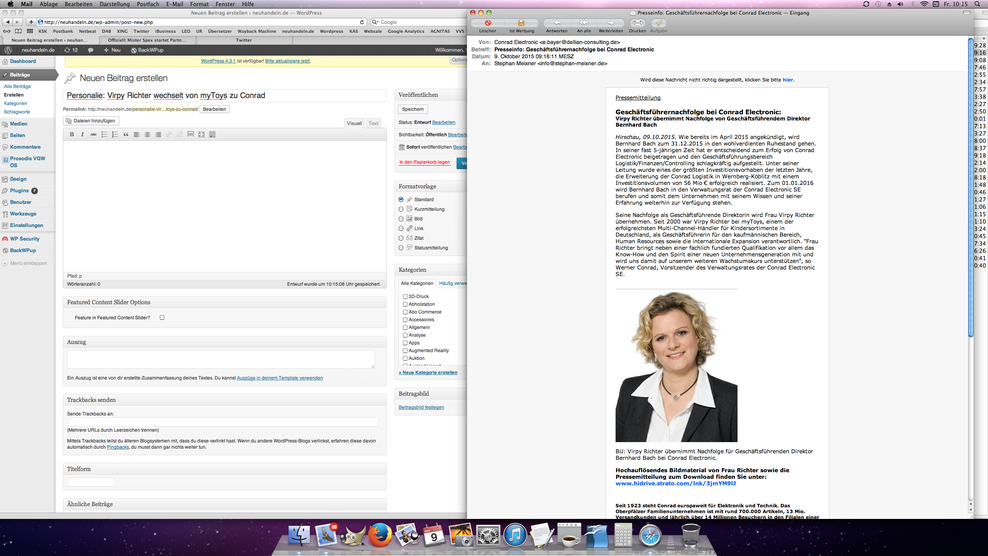Image resolution: width=988 pixels, height=556 pixels.
Task: Align text right in editor toolbar
Action: 158,134
